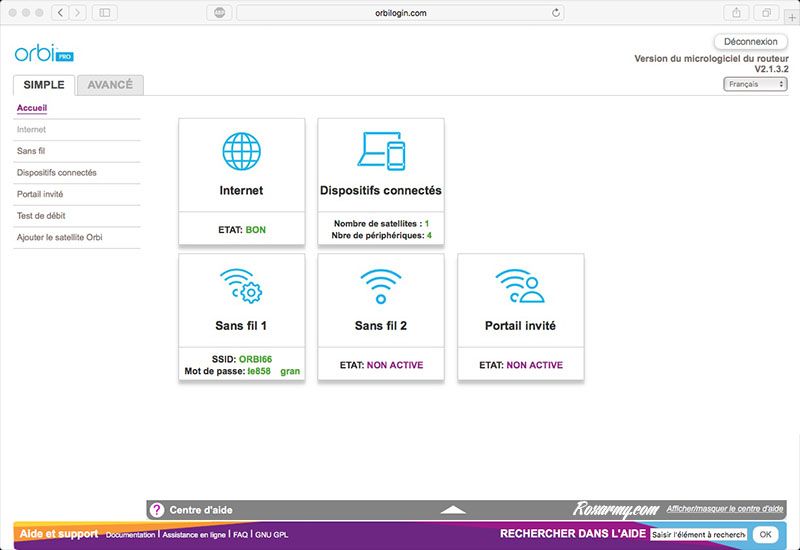Click the Sans fil 1 Wi-Fi gear icon

pos(241,286)
